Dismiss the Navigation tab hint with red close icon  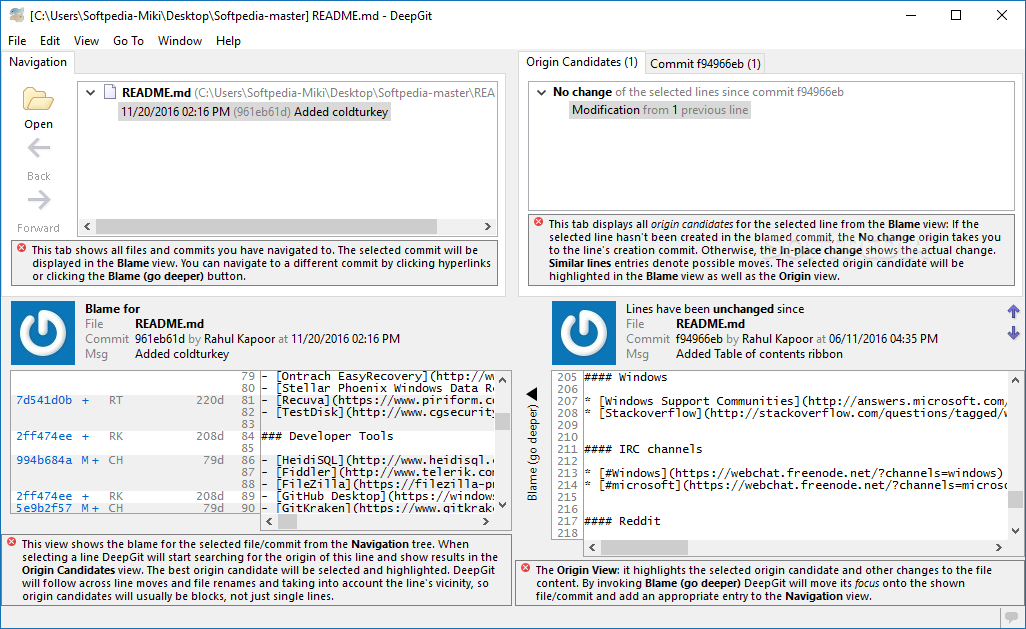(22, 248)
